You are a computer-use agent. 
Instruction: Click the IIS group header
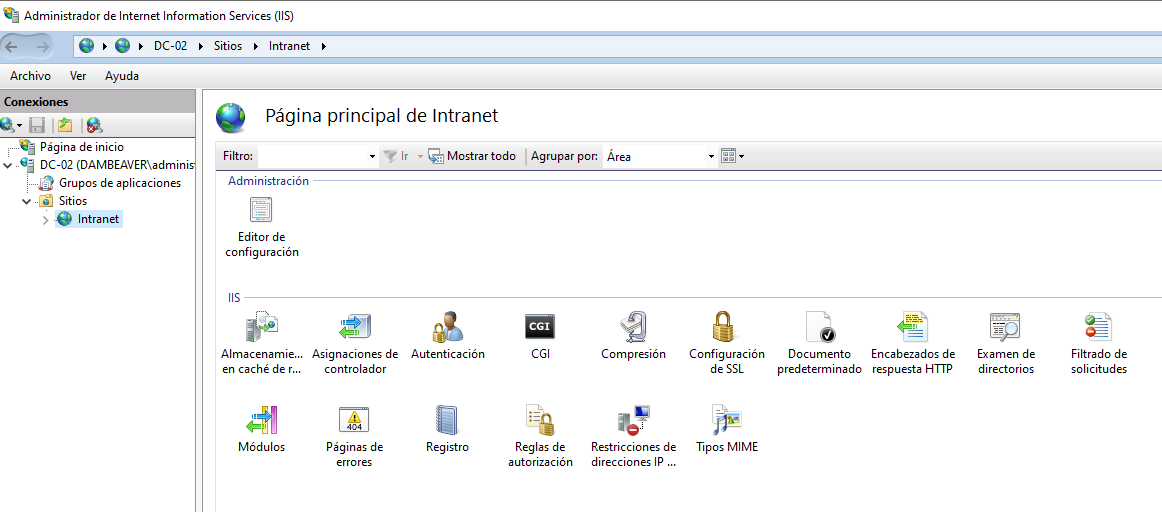tap(234, 298)
